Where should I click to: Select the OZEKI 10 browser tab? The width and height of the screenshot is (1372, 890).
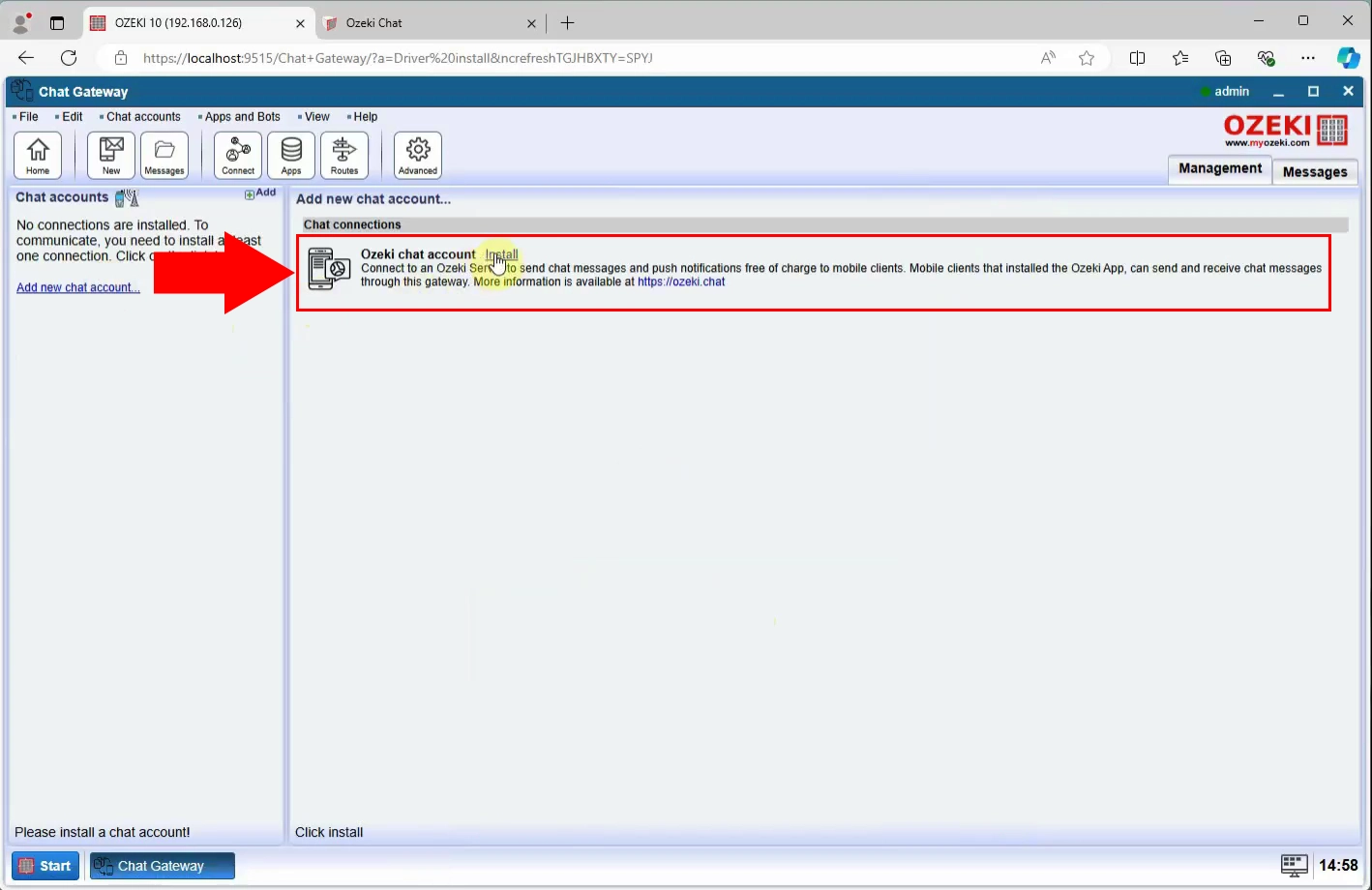click(198, 23)
